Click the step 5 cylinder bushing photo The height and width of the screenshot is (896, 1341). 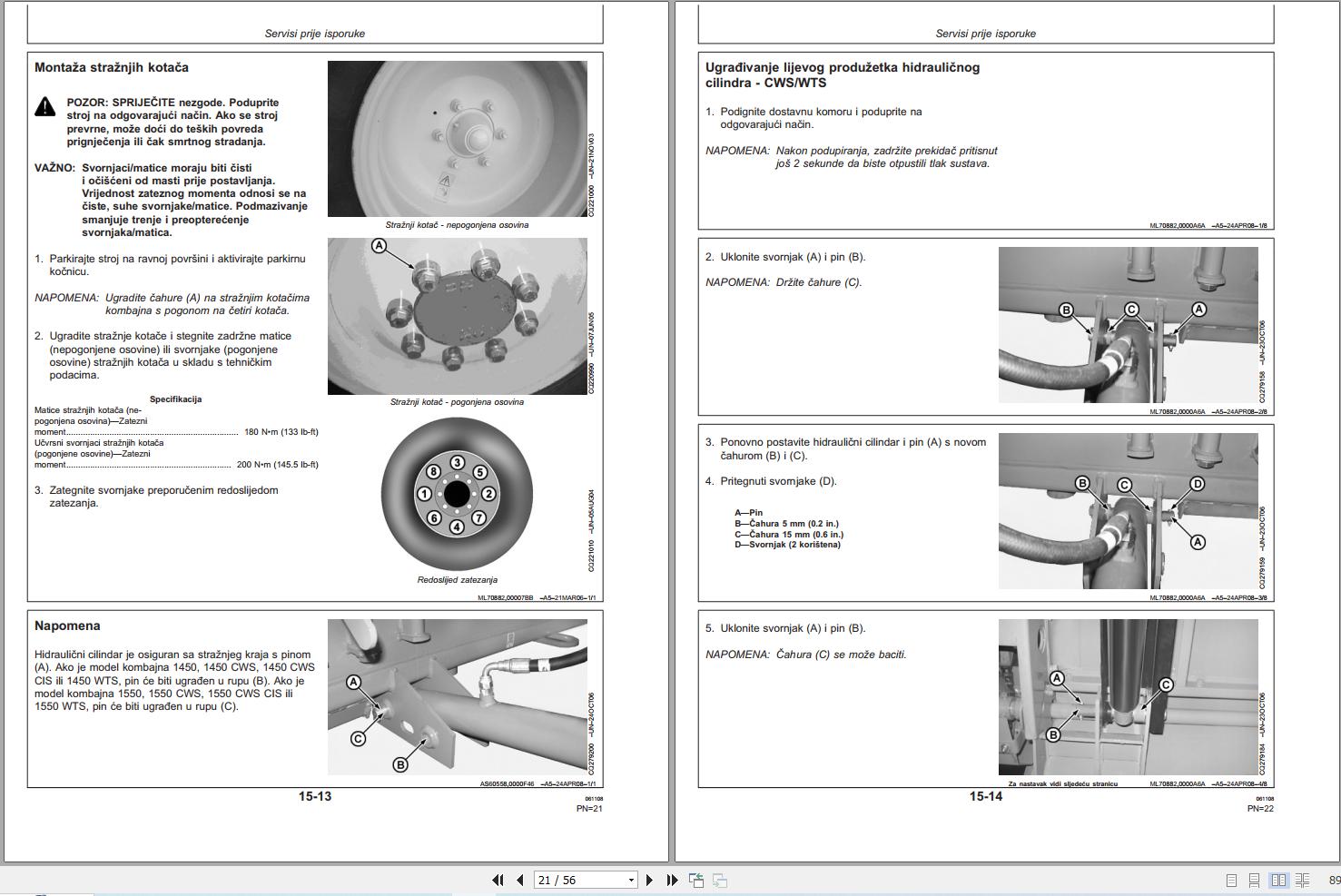point(1128,696)
